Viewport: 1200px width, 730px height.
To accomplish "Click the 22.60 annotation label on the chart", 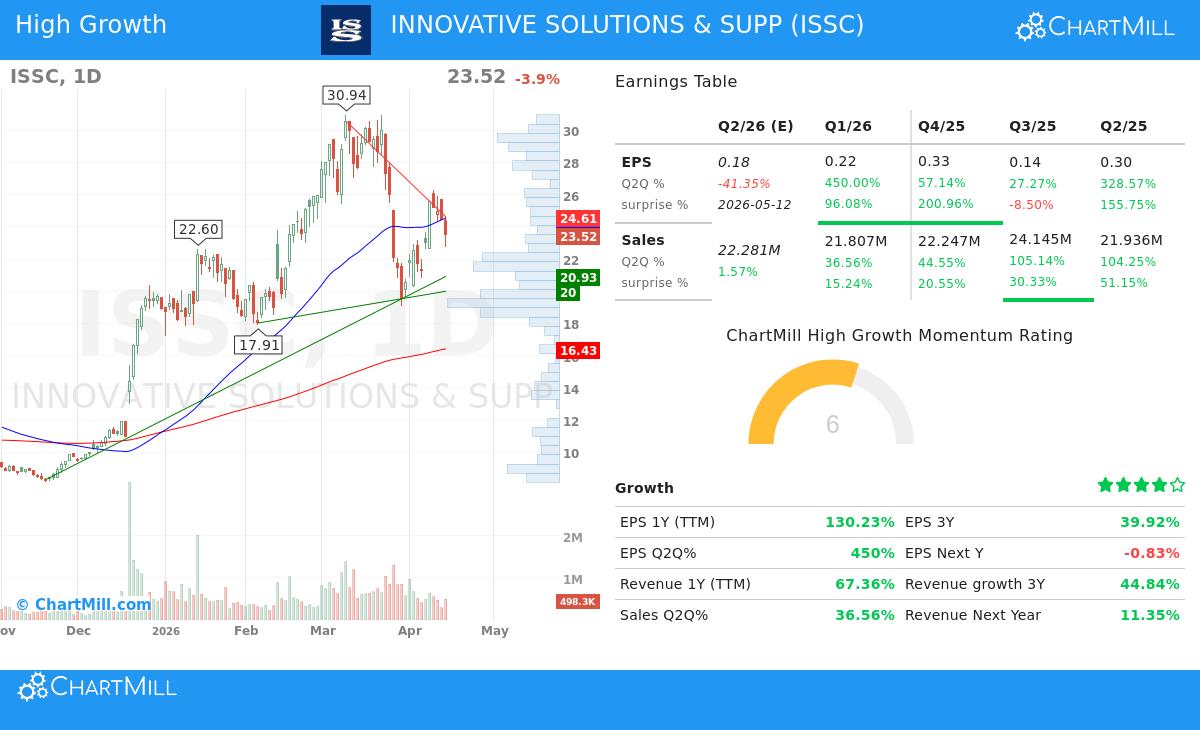I will pos(198,230).
